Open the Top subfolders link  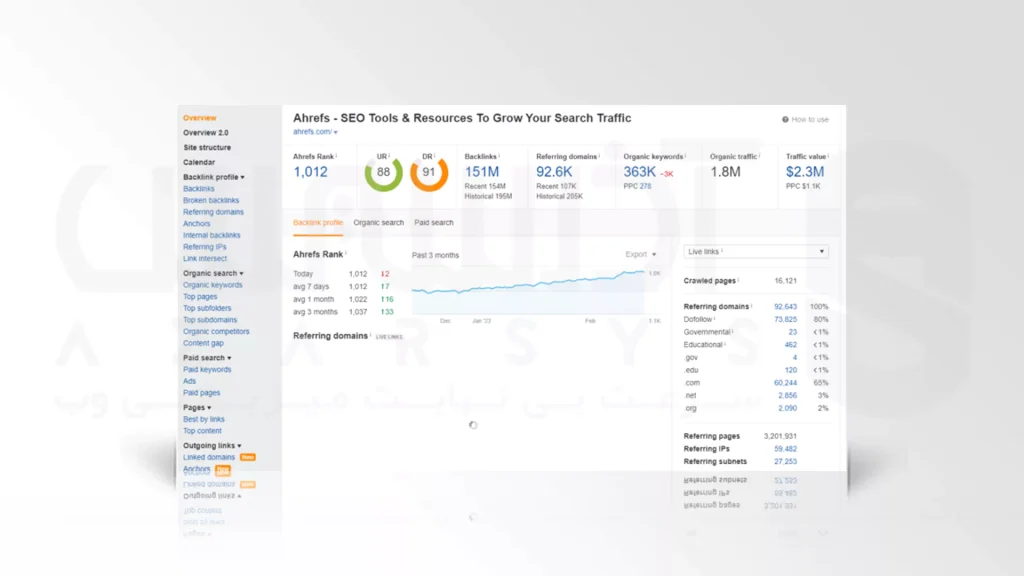click(207, 308)
